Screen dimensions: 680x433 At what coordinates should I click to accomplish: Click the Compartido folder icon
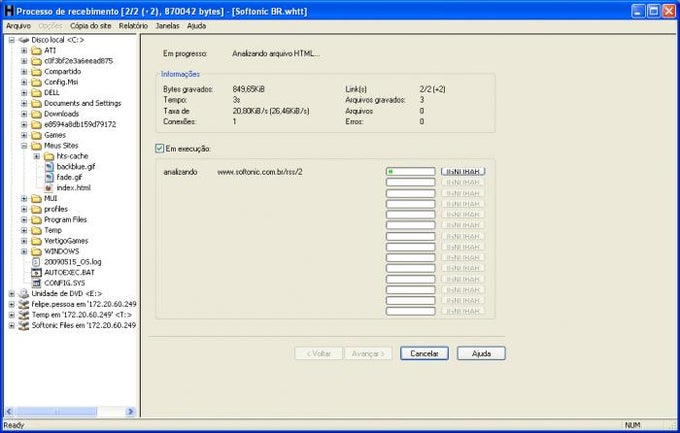pyautogui.click(x=36, y=72)
